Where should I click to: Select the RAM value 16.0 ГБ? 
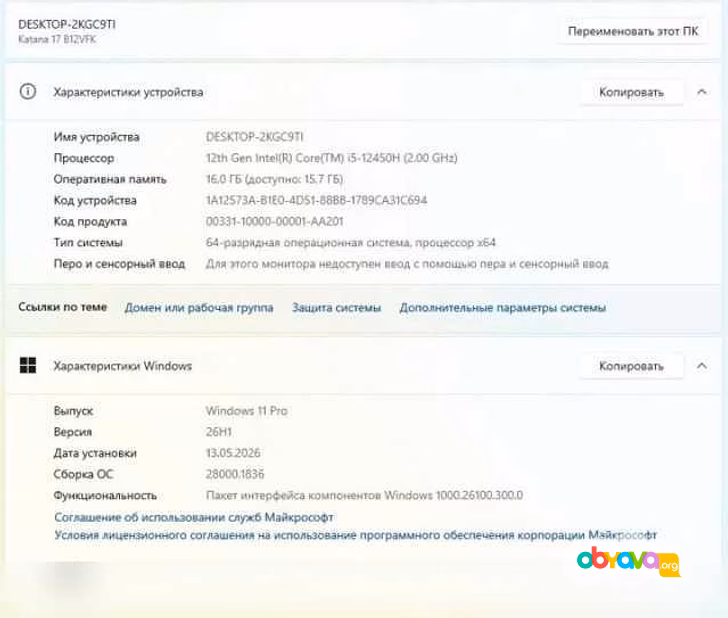tap(274, 179)
